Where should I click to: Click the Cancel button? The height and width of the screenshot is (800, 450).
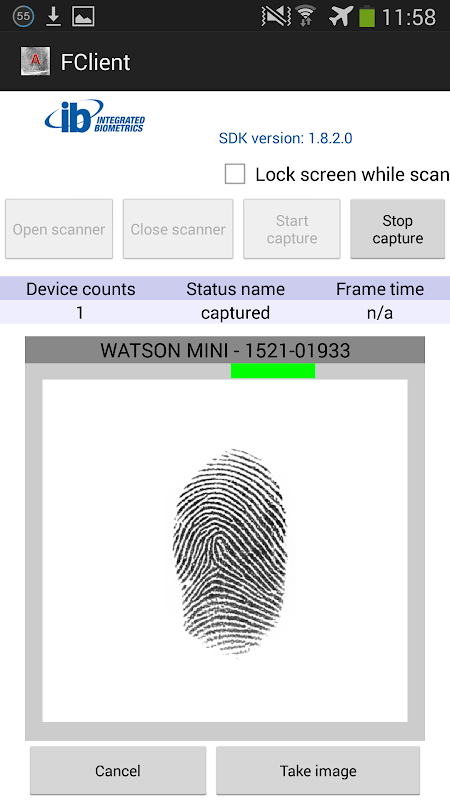tap(118, 770)
